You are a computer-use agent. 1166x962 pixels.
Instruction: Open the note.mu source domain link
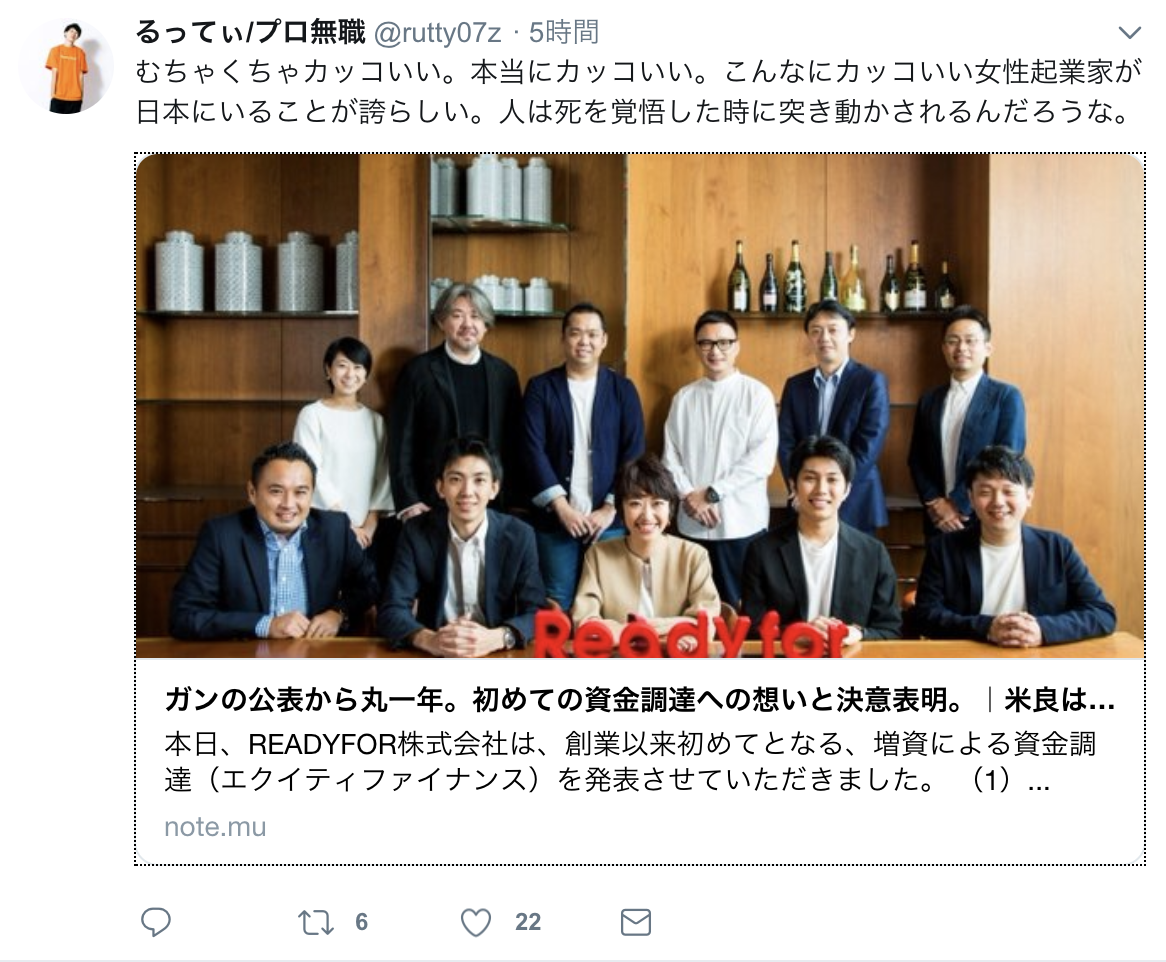(x=215, y=827)
